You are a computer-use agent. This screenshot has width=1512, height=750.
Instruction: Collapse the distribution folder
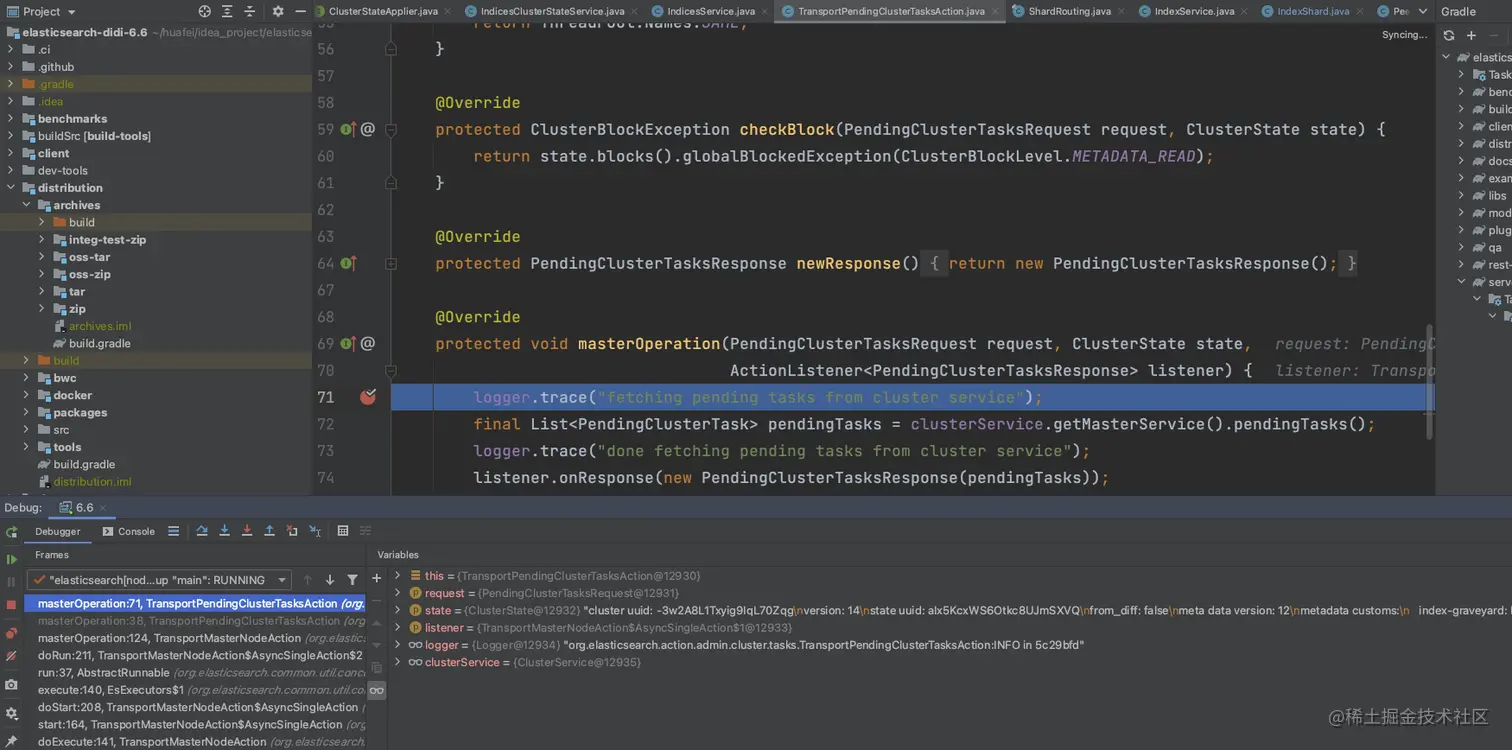(x=11, y=188)
